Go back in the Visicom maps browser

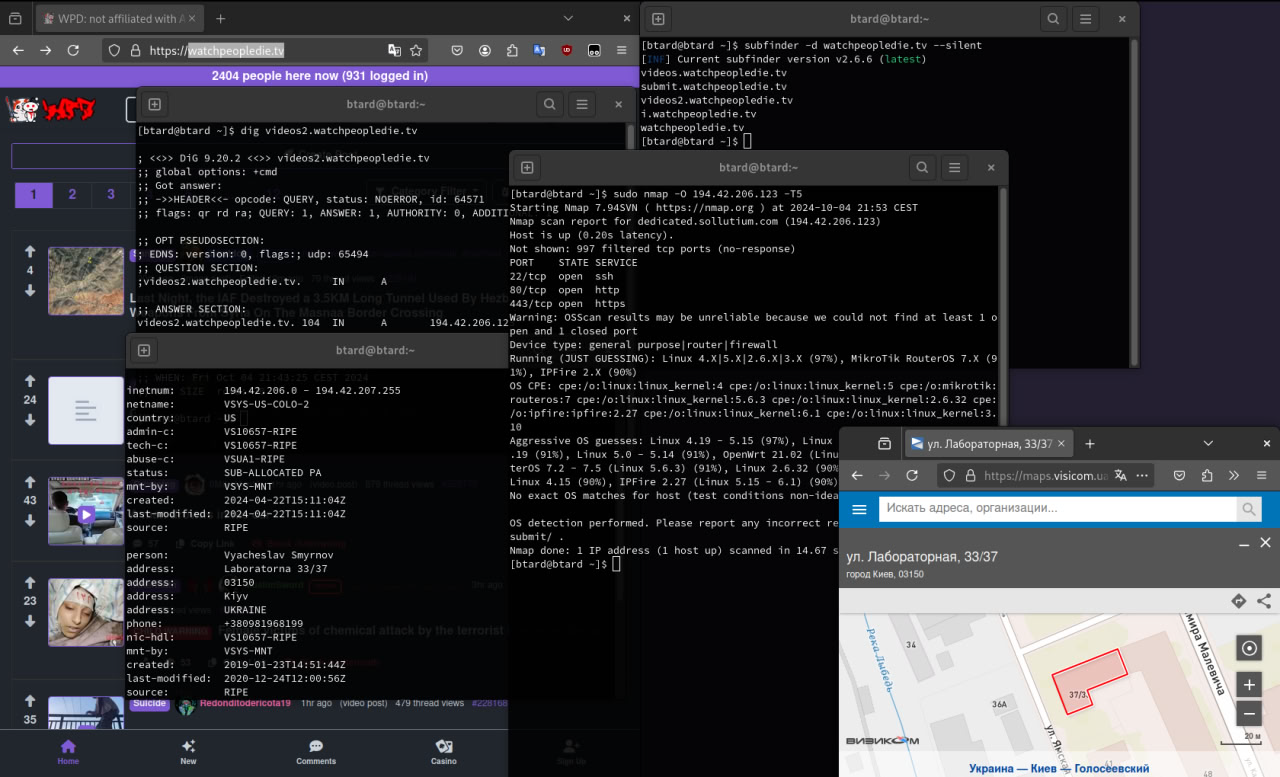point(857,475)
